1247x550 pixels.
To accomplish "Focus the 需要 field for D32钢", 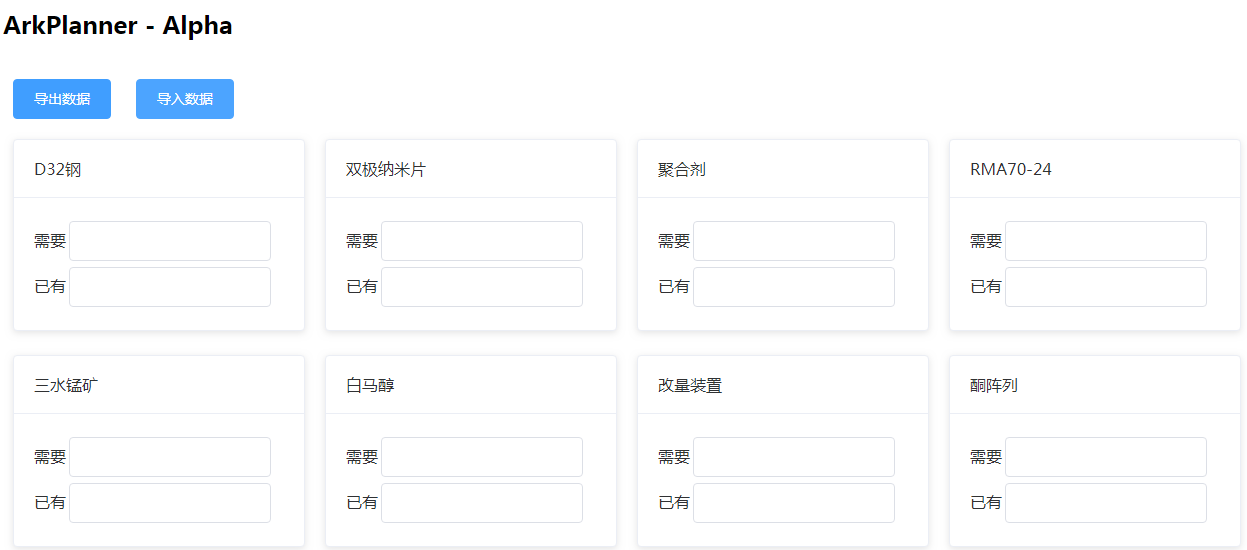I will 170,241.
